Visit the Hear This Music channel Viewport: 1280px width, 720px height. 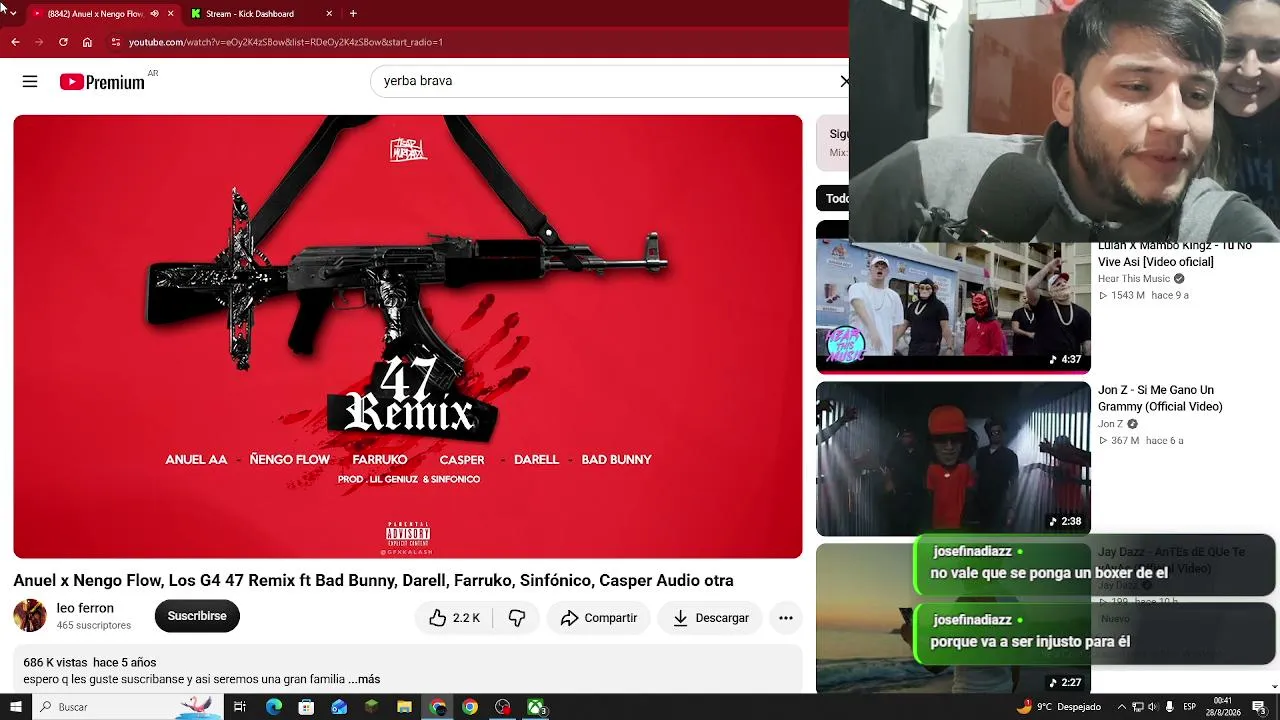tap(1134, 279)
